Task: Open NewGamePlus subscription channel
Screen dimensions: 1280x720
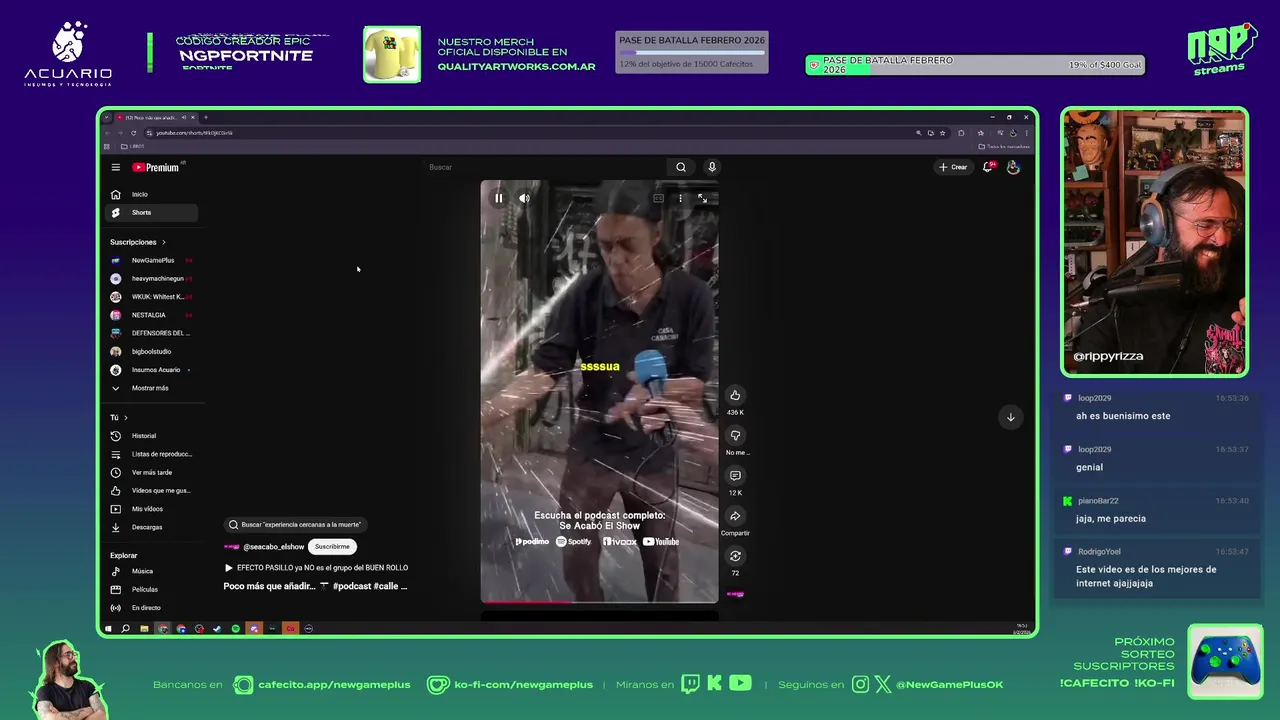Action: tap(151, 260)
